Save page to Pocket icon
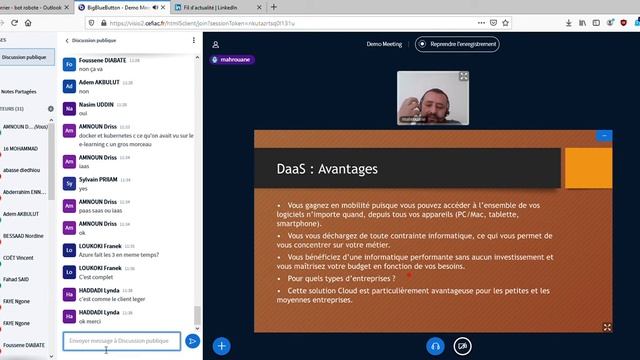640x360 pixels. [493, 23]
